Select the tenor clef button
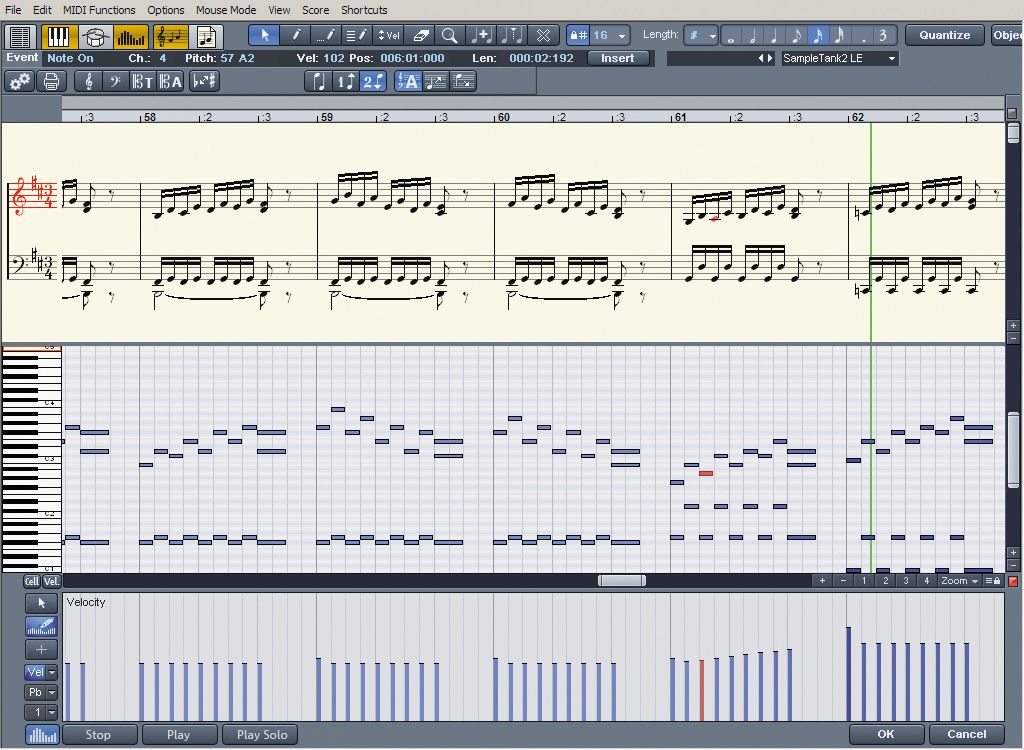 pyautogui.click(x=142, y=82)
